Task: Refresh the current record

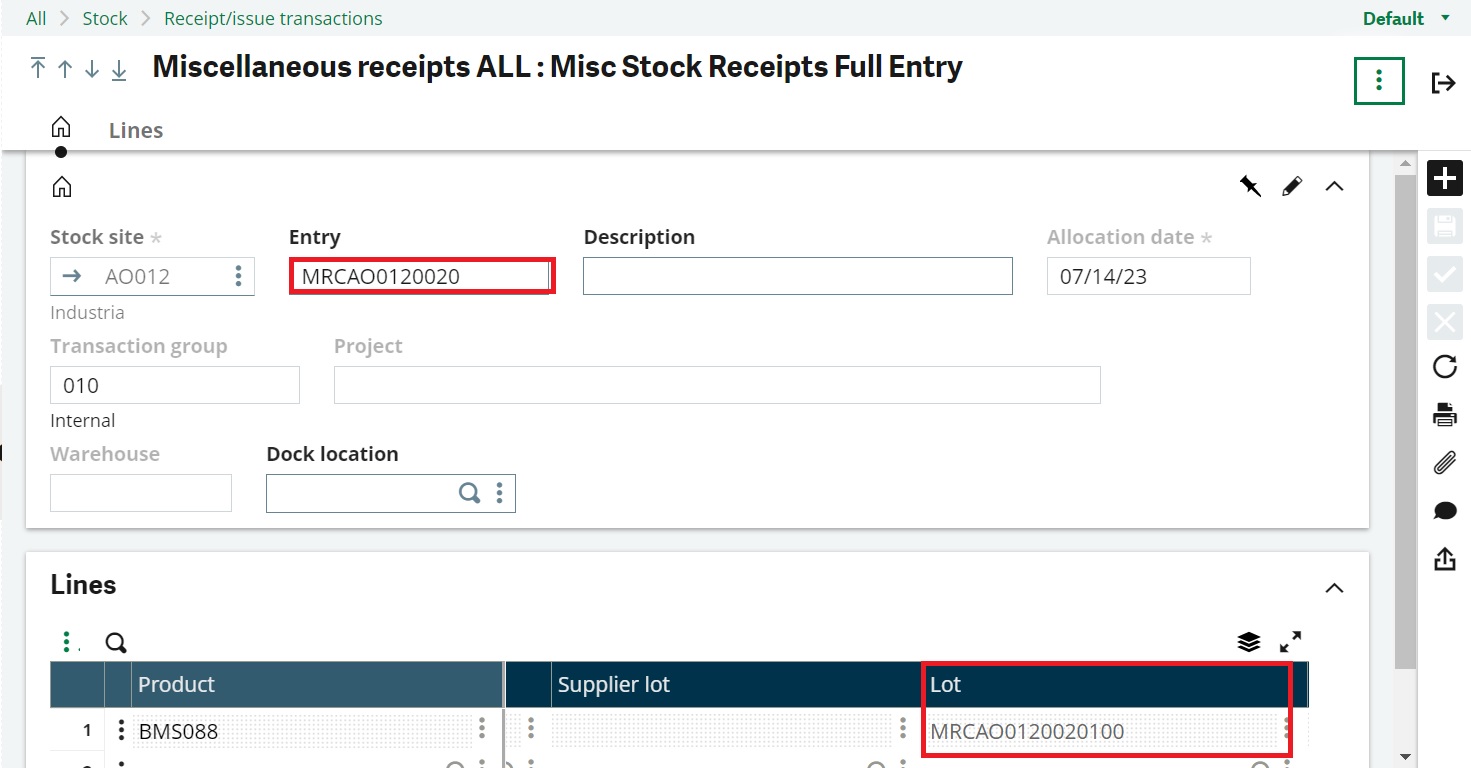Action: coord(1444,367)
